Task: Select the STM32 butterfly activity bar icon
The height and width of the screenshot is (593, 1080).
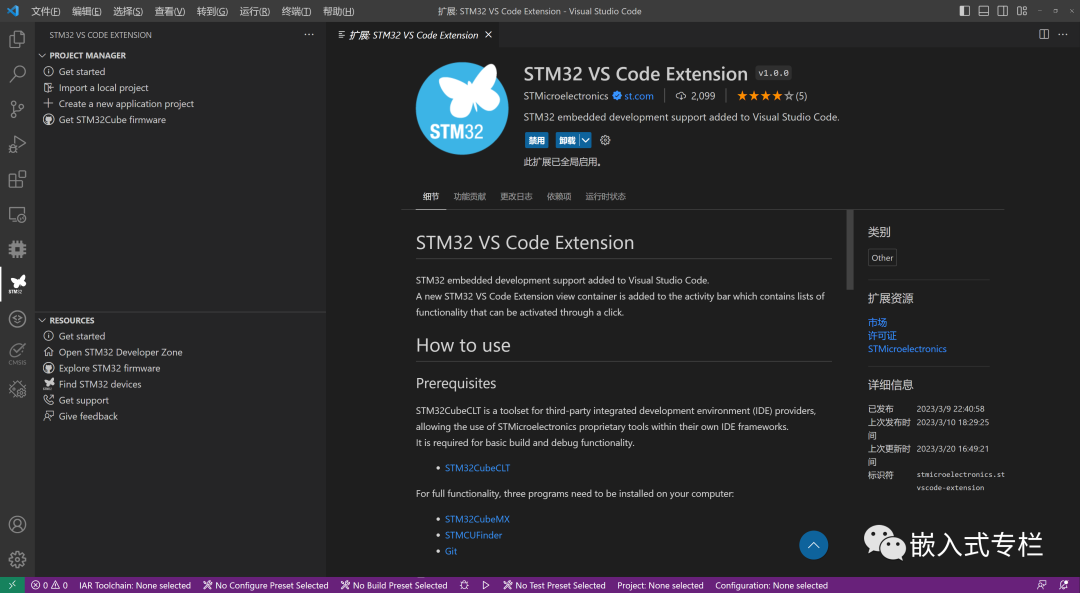Action: click(17, 284)
